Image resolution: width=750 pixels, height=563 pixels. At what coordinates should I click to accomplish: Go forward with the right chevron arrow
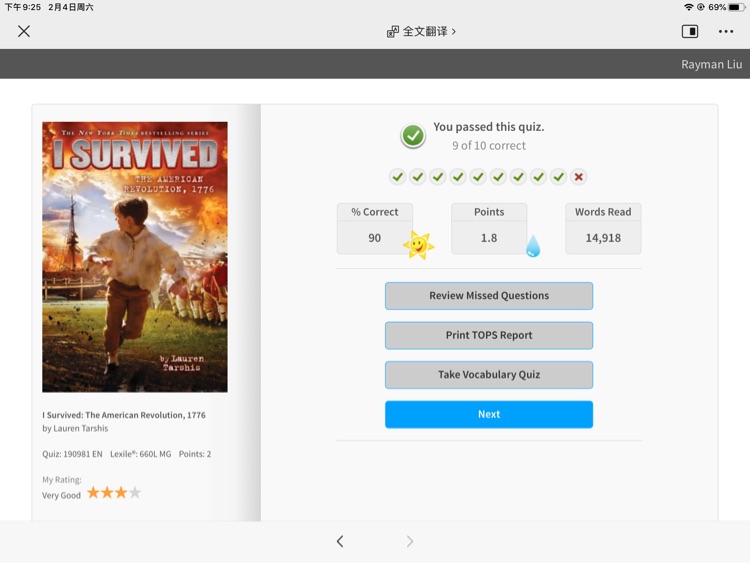coord(409,541)
